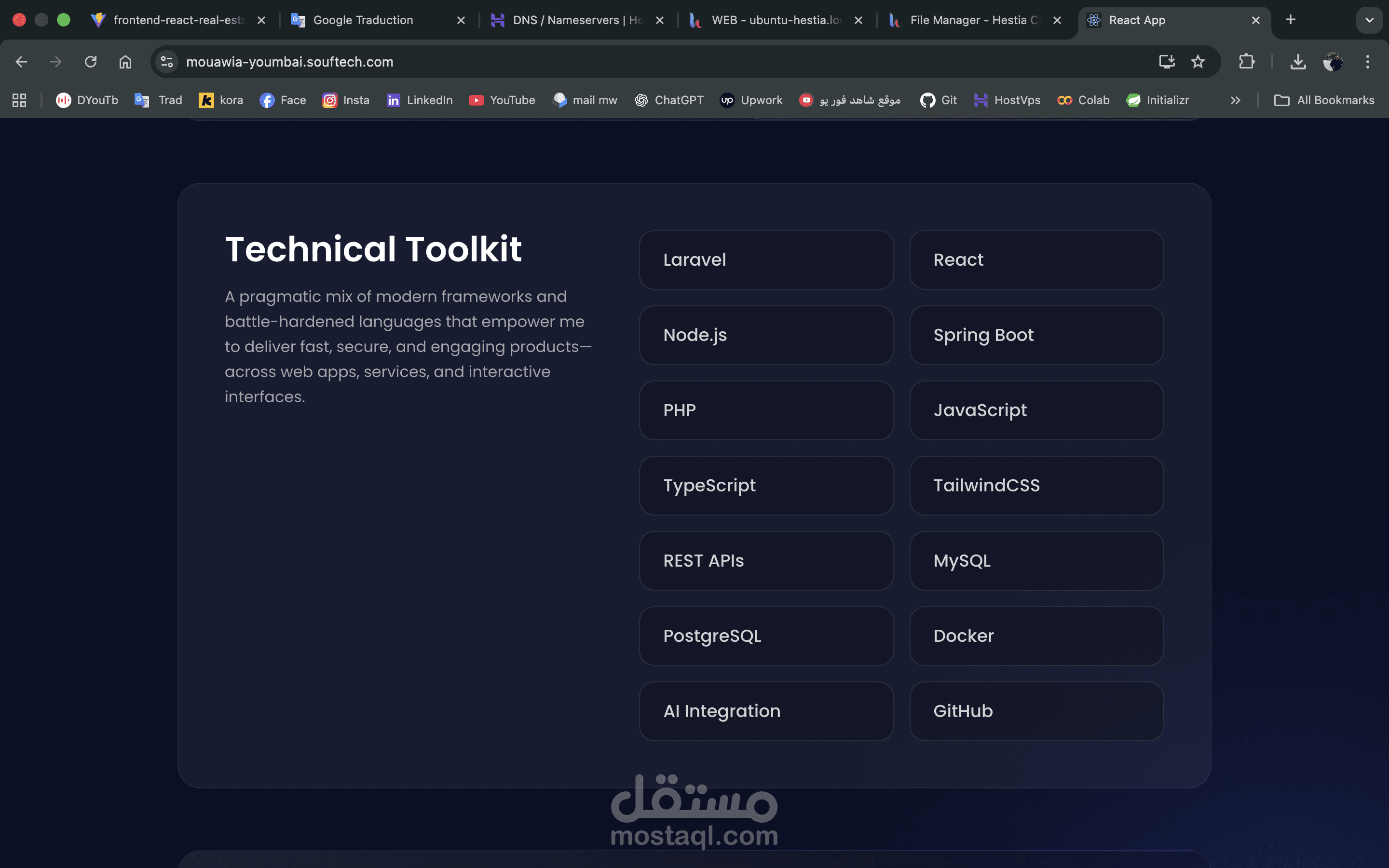
Task: Click the install app icon in address bar
Action: tap(1166, 61)
